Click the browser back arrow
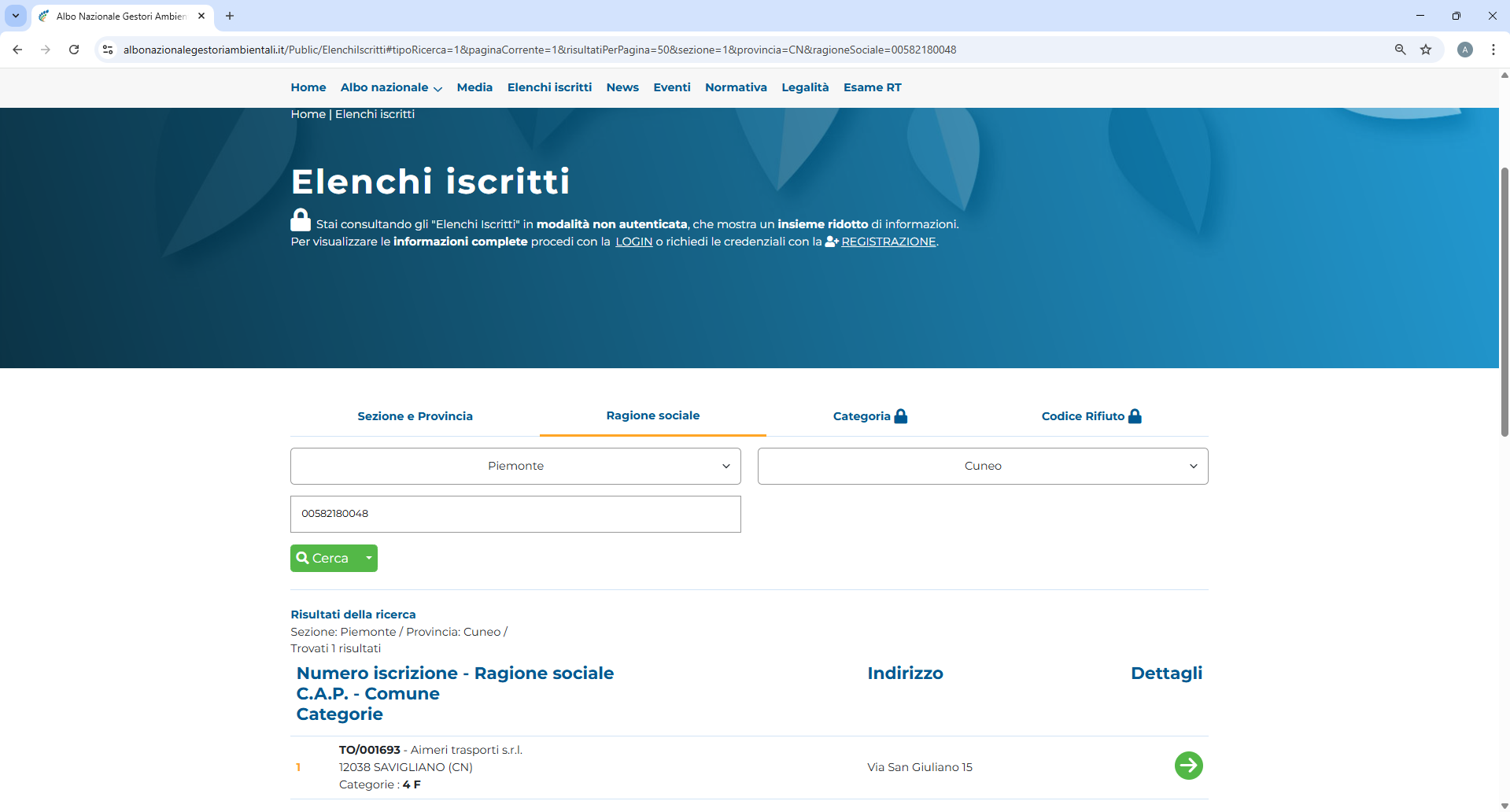 [x=17, y=50]
